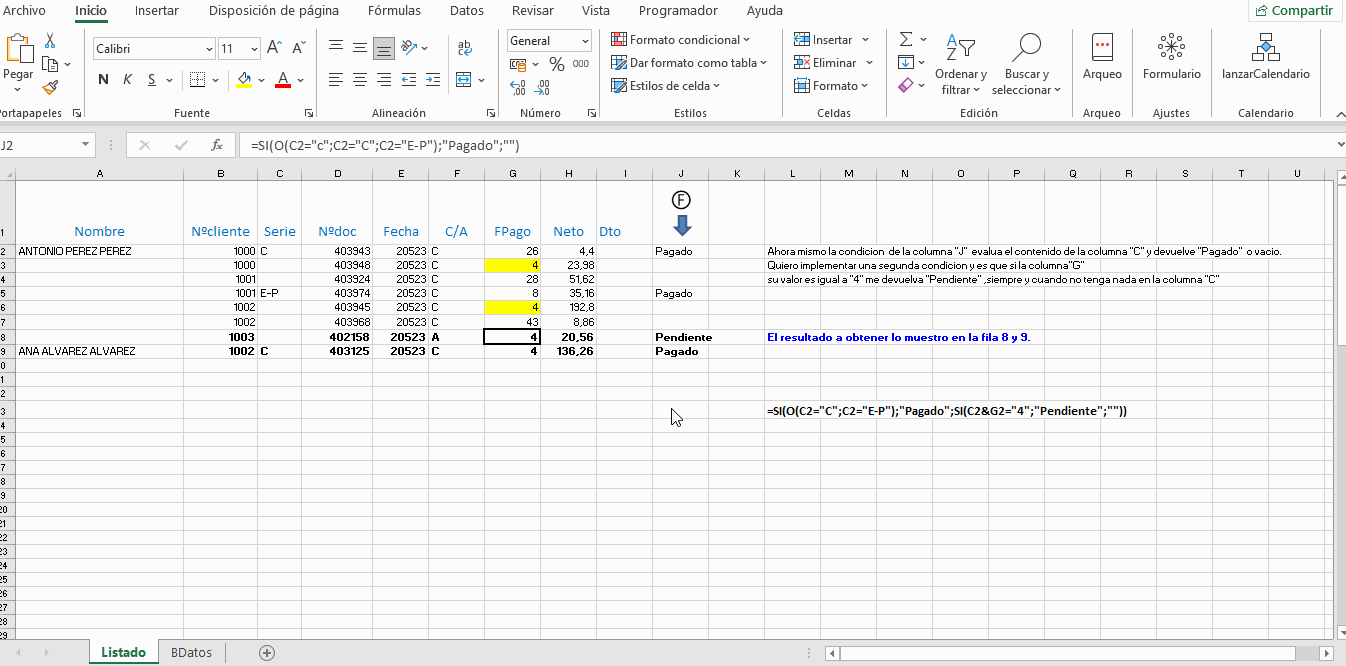Toggle left text alignment
1346x666 pixels.
tap(336, 80)
